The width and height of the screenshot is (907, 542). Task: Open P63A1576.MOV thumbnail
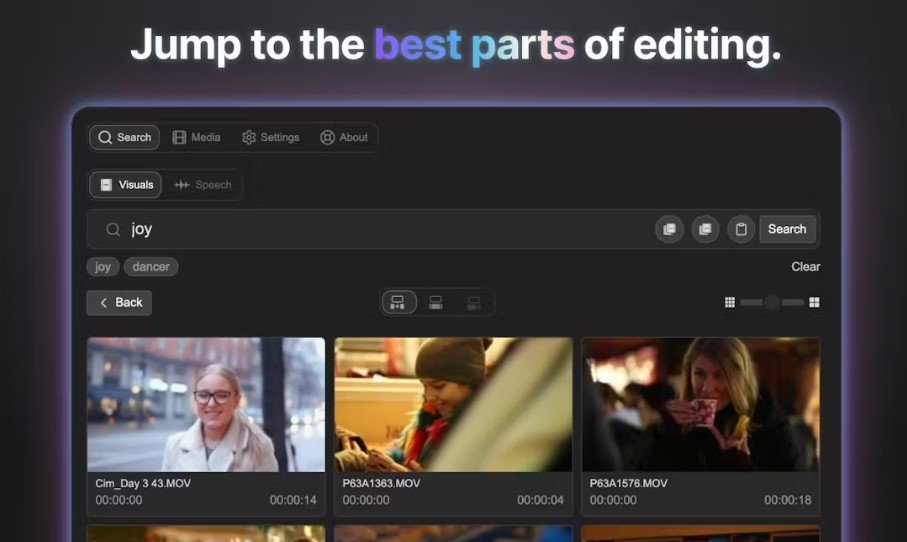(700, 405)
